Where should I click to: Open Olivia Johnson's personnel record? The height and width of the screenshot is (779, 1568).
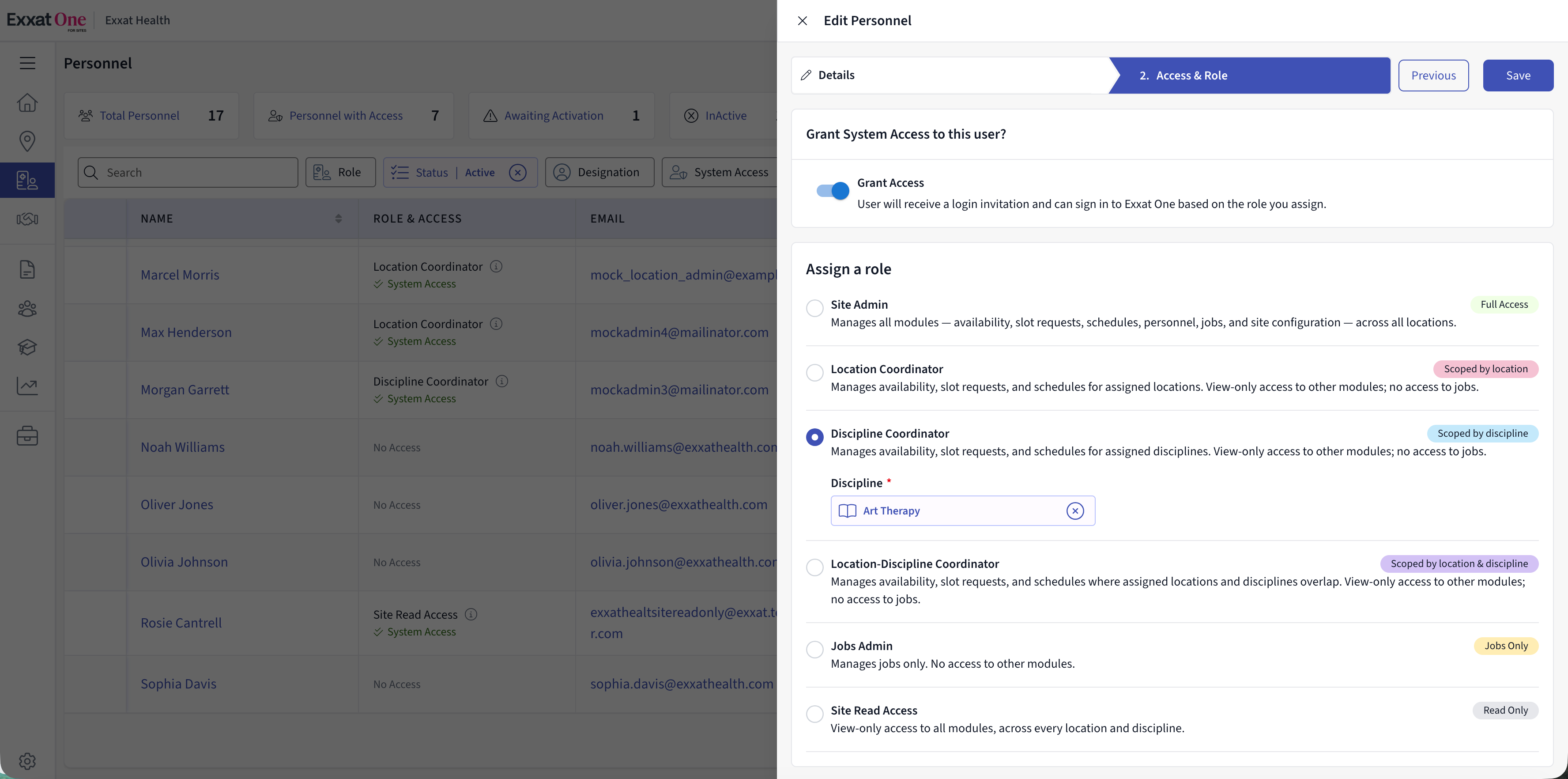tap(185, 562)
